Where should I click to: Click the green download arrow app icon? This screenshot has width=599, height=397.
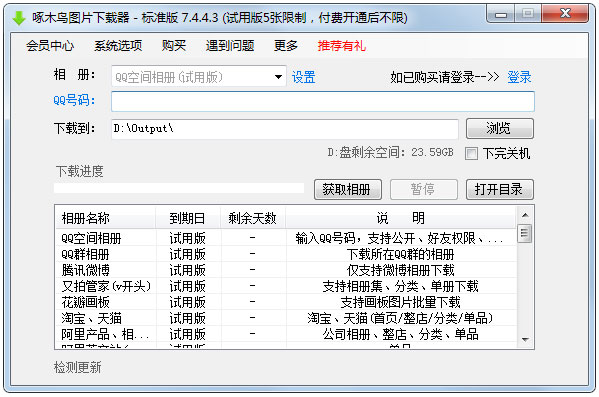[x=18, y=18]
